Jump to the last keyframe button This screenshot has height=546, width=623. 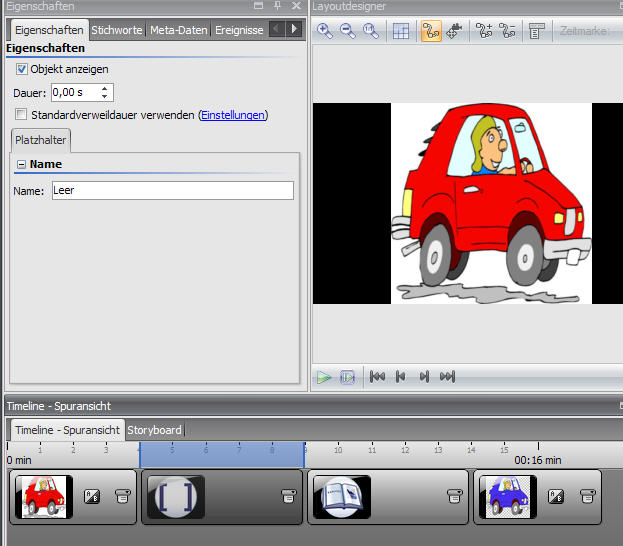click(447, 377)
